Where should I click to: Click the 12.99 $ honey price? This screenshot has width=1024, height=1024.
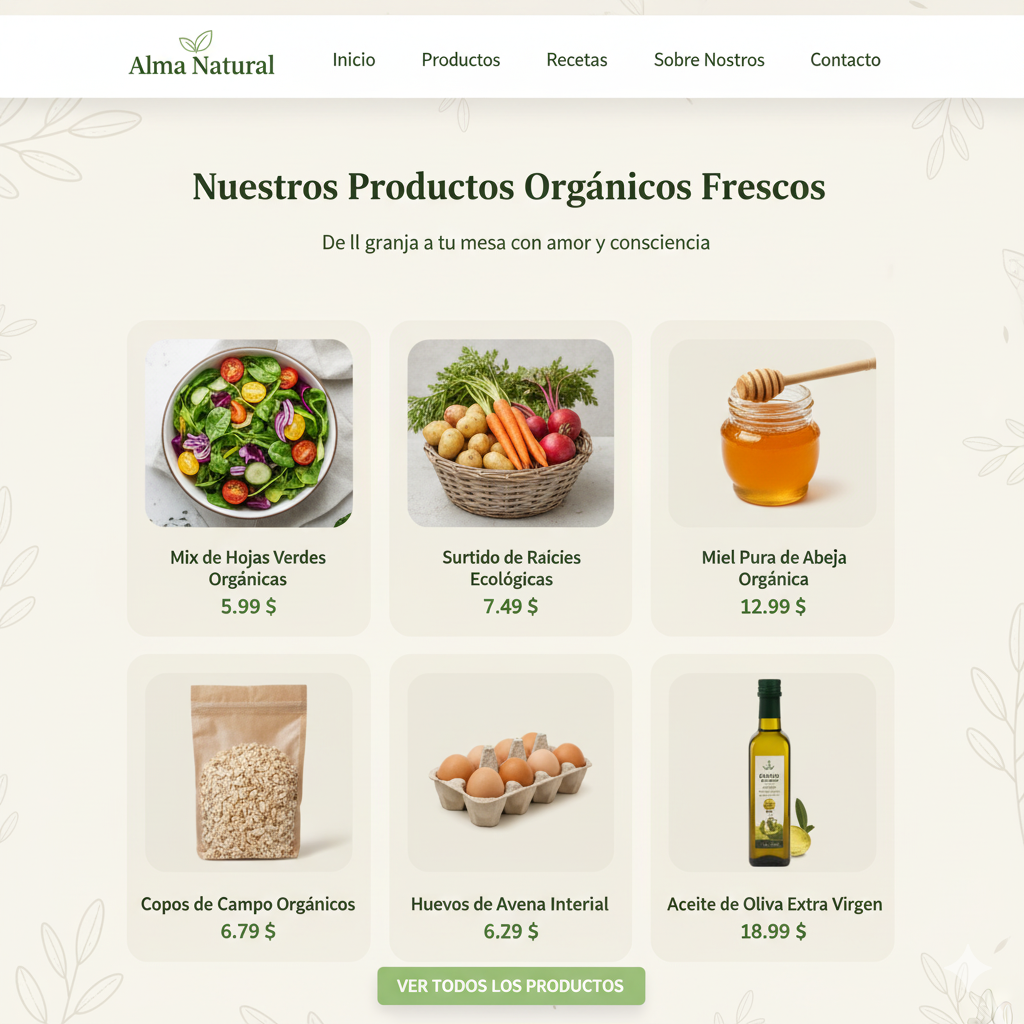pyautogui.click(x=773, y=606)
